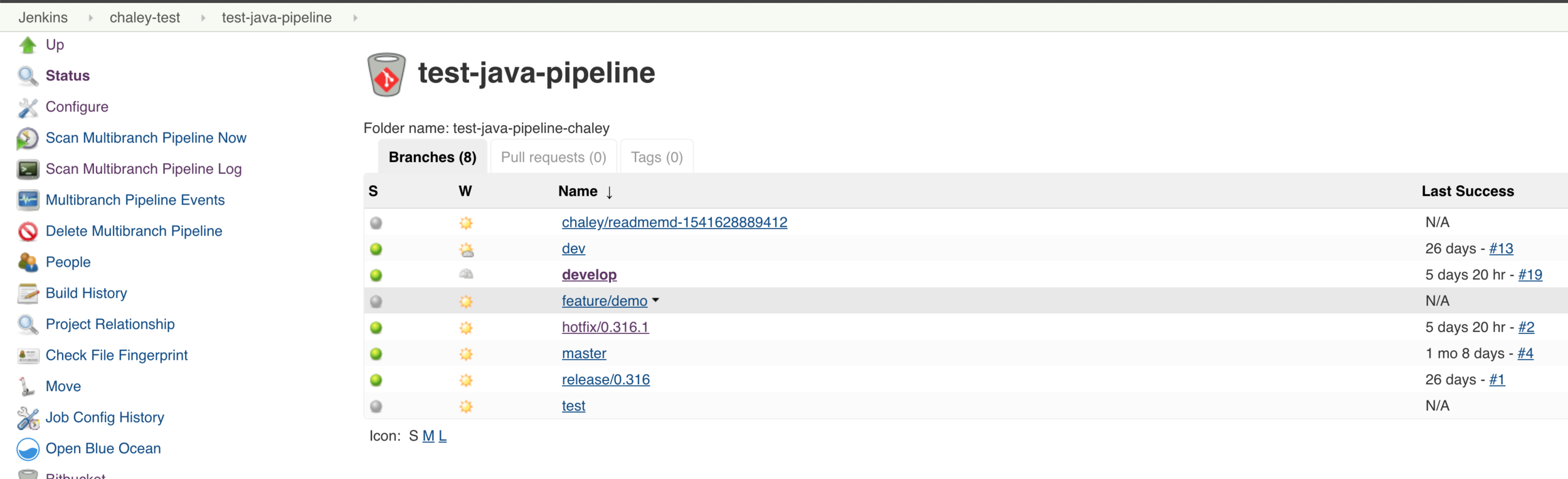
Task: Open the feature/demo dropdown arrow
Action: tap(655, 301)
